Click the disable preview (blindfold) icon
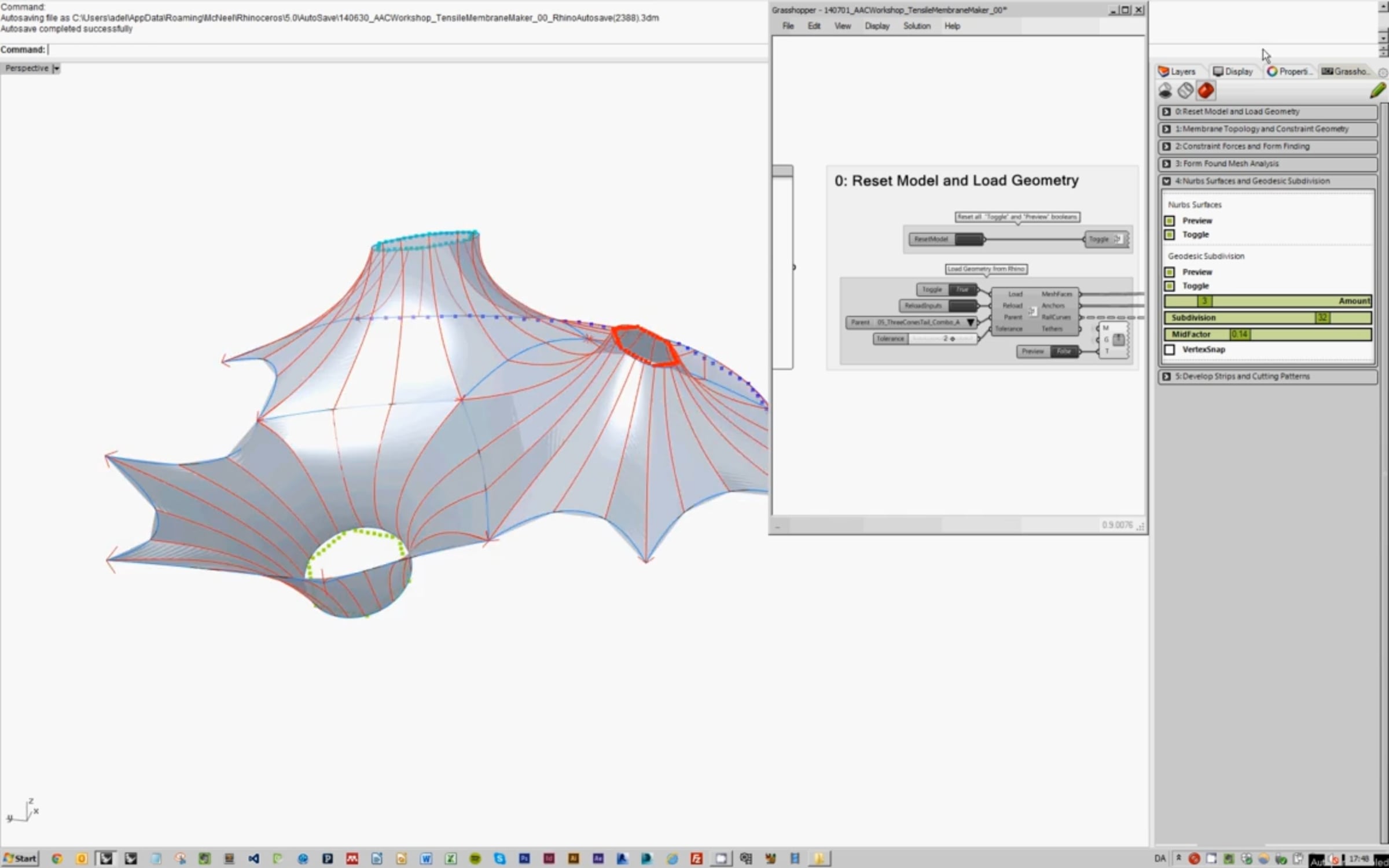This screenshot has width=1389, height=868. click(1165, 91)
